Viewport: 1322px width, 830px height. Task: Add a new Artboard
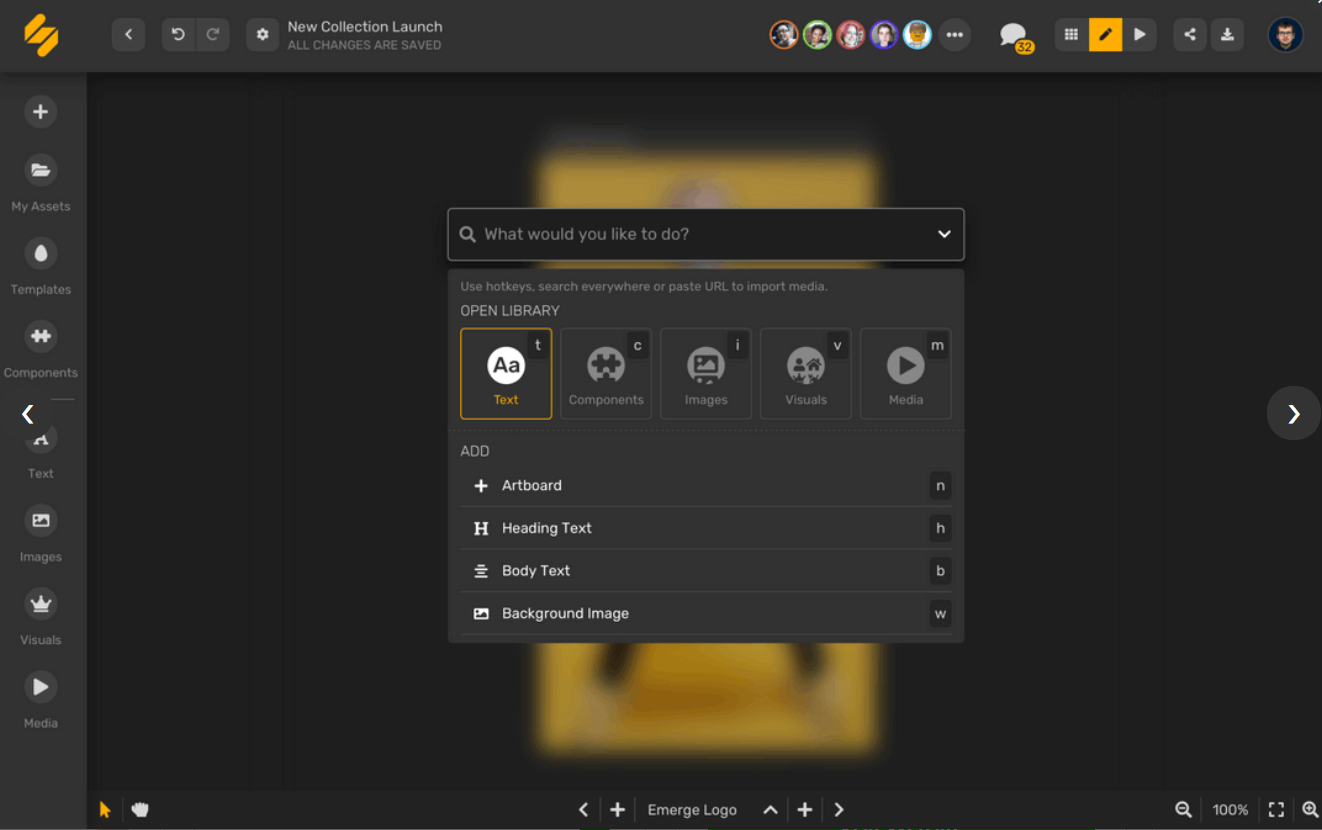click(706, 485)
